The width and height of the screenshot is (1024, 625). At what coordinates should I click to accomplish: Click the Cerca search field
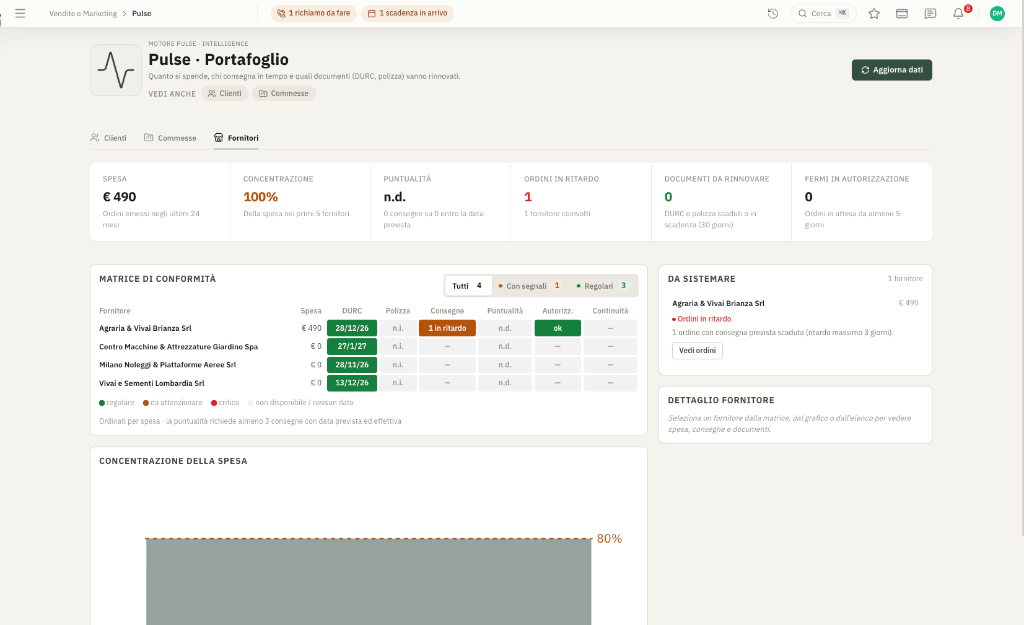pyautogui.click(x=823, y=13)
